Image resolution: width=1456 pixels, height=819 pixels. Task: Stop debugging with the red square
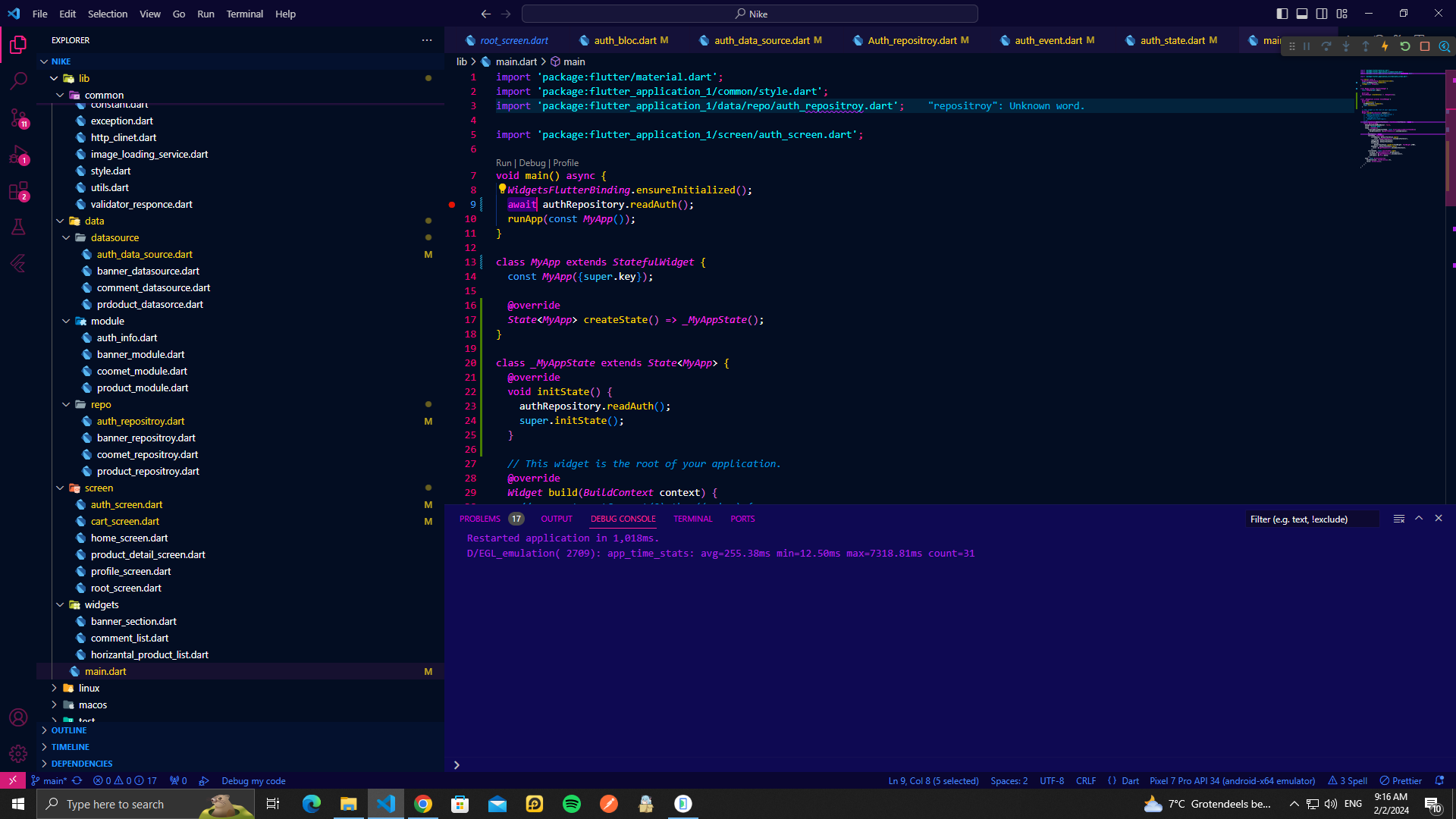click(x=1425, y=46)
